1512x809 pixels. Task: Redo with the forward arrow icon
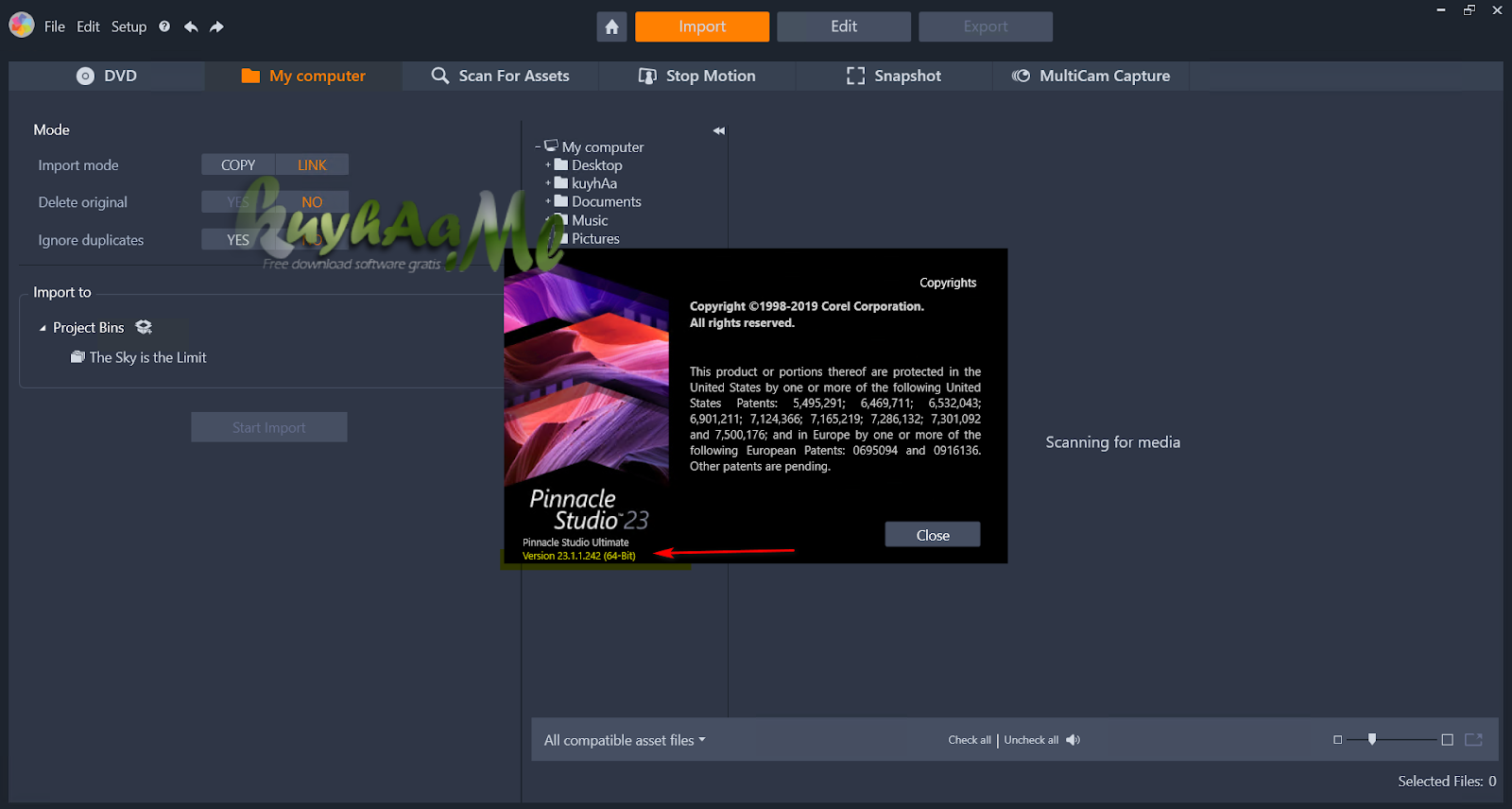click(216, 26)
